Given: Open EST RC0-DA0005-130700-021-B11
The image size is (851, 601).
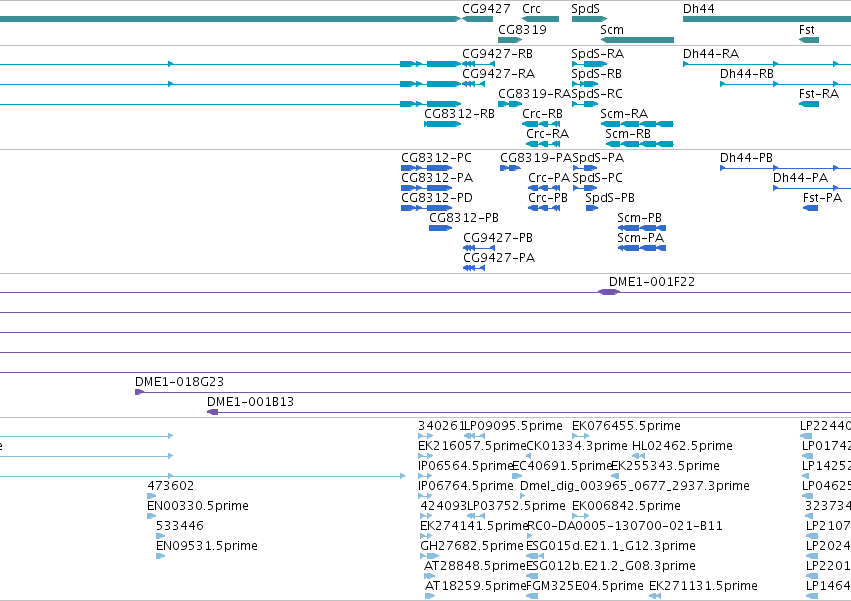Looking at the screenshot, I should tap(625, 527).
